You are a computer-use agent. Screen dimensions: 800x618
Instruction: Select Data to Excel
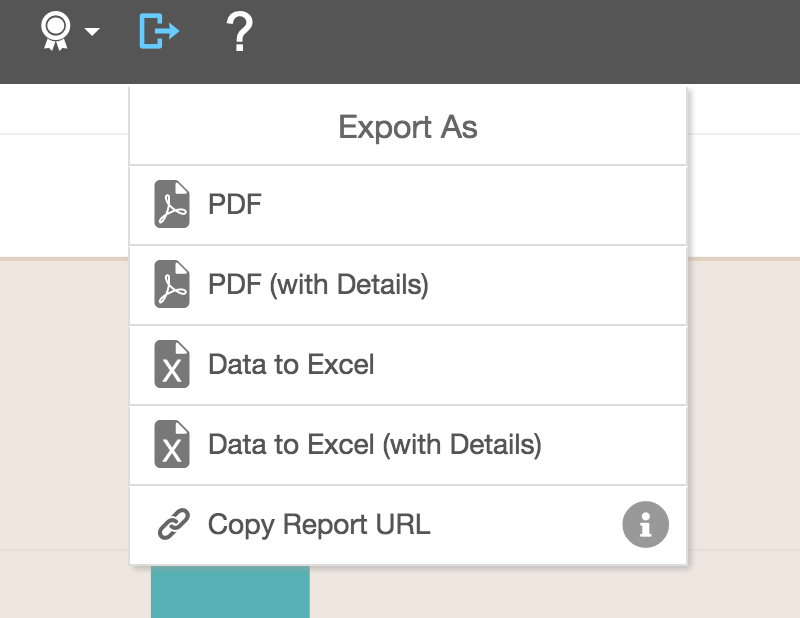tap(291, 365)
